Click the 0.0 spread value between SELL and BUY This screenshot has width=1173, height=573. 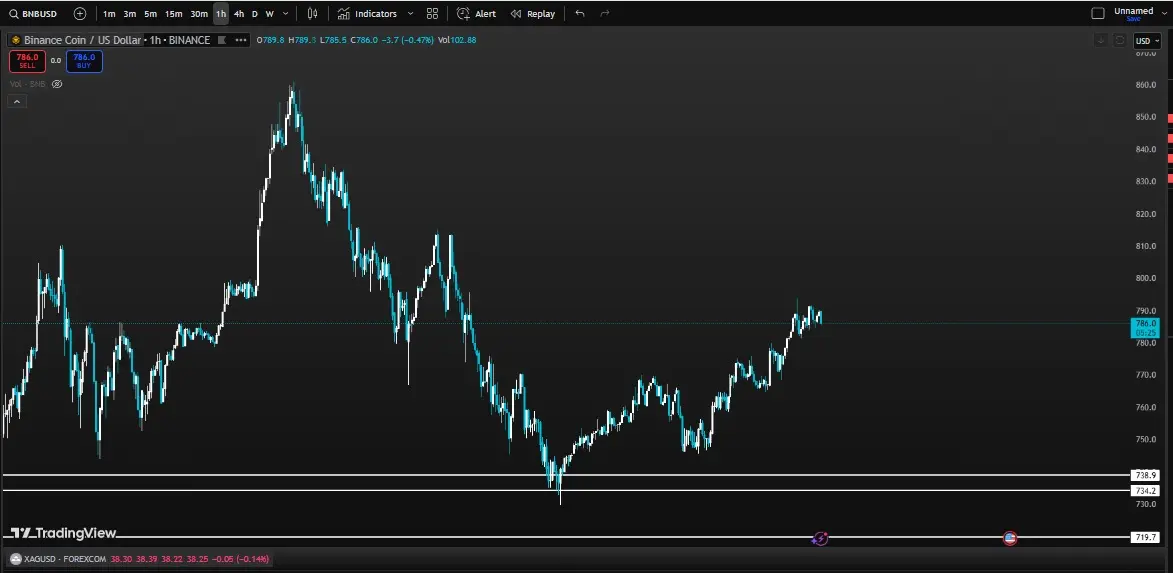(56, 61)
